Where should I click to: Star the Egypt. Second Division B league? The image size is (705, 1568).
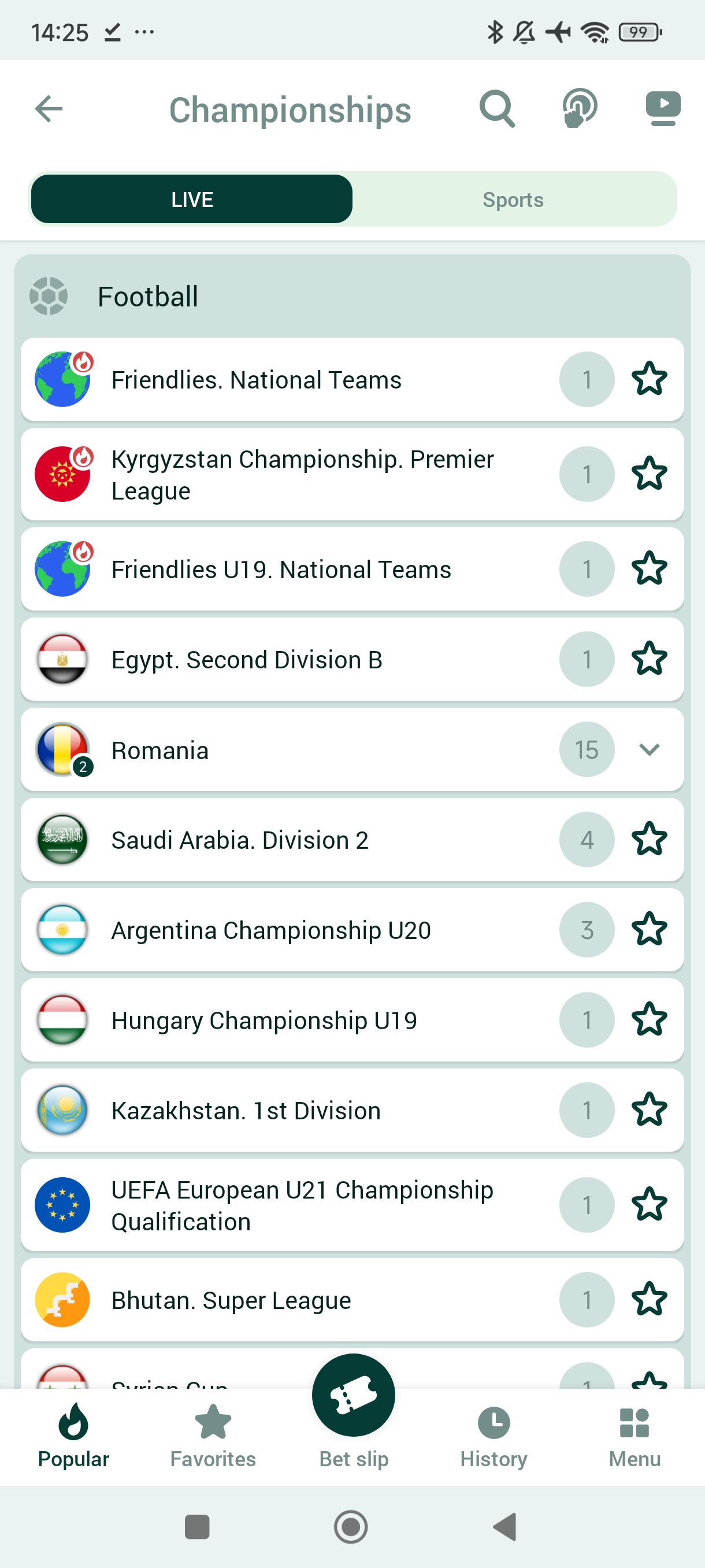tap(649, 659)
